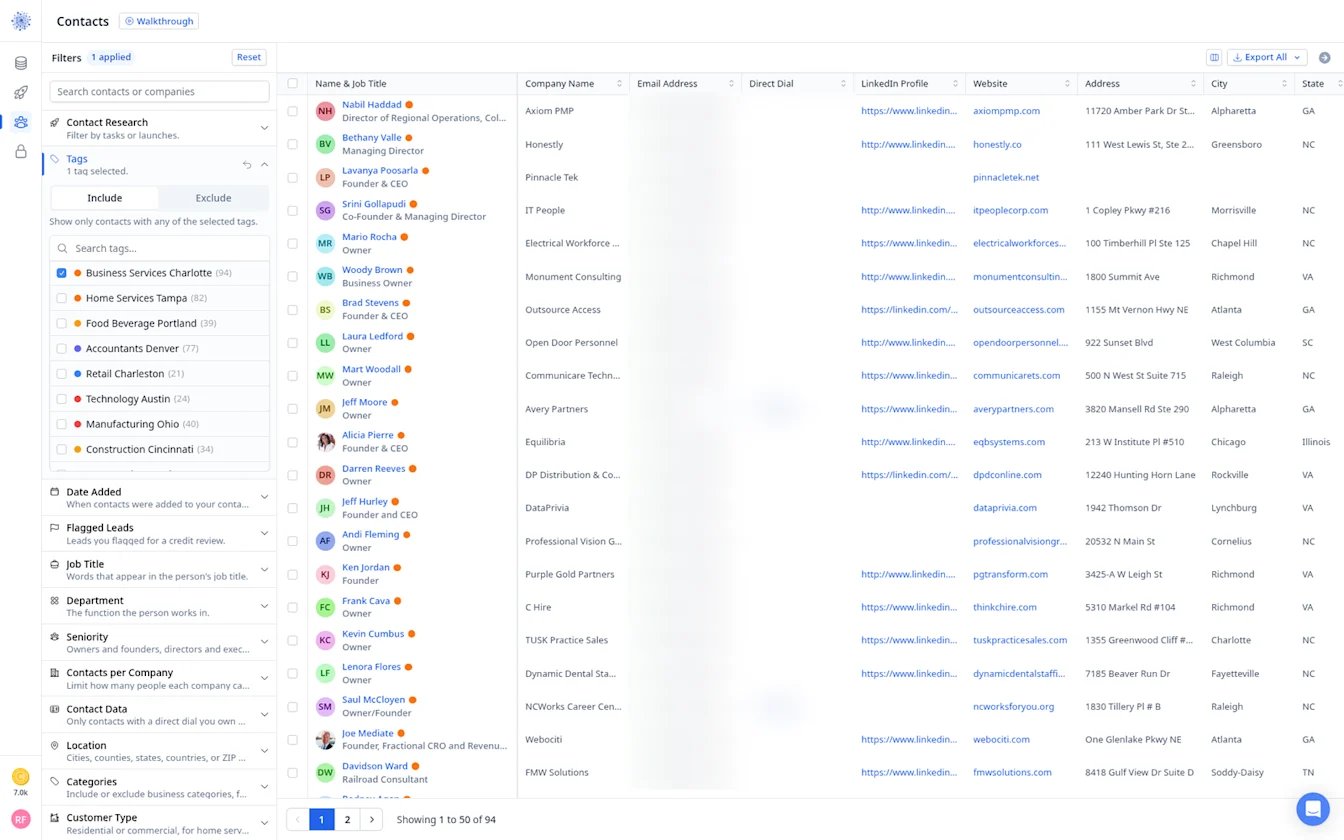This screenshot has width=1344, height=840.
Task: Sort by the Address column sort icon
Action: (1193, 84)
